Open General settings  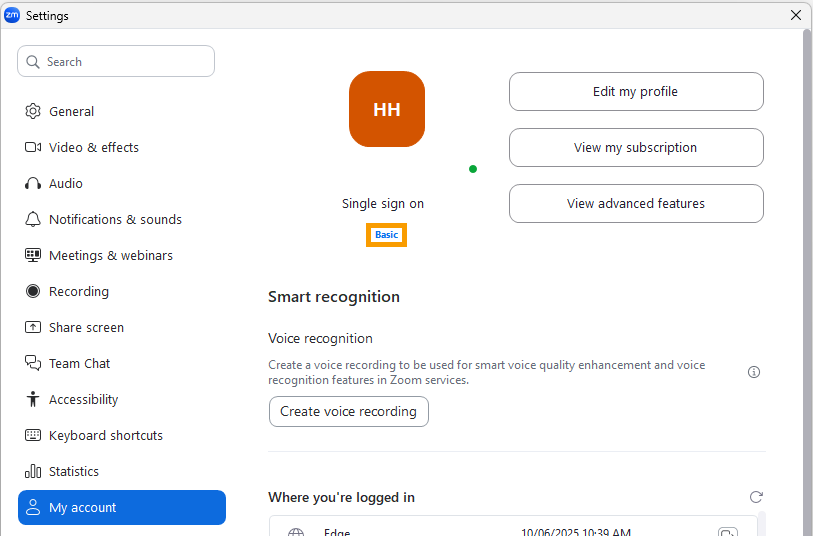pyautogui.click(x=122, y=111)
